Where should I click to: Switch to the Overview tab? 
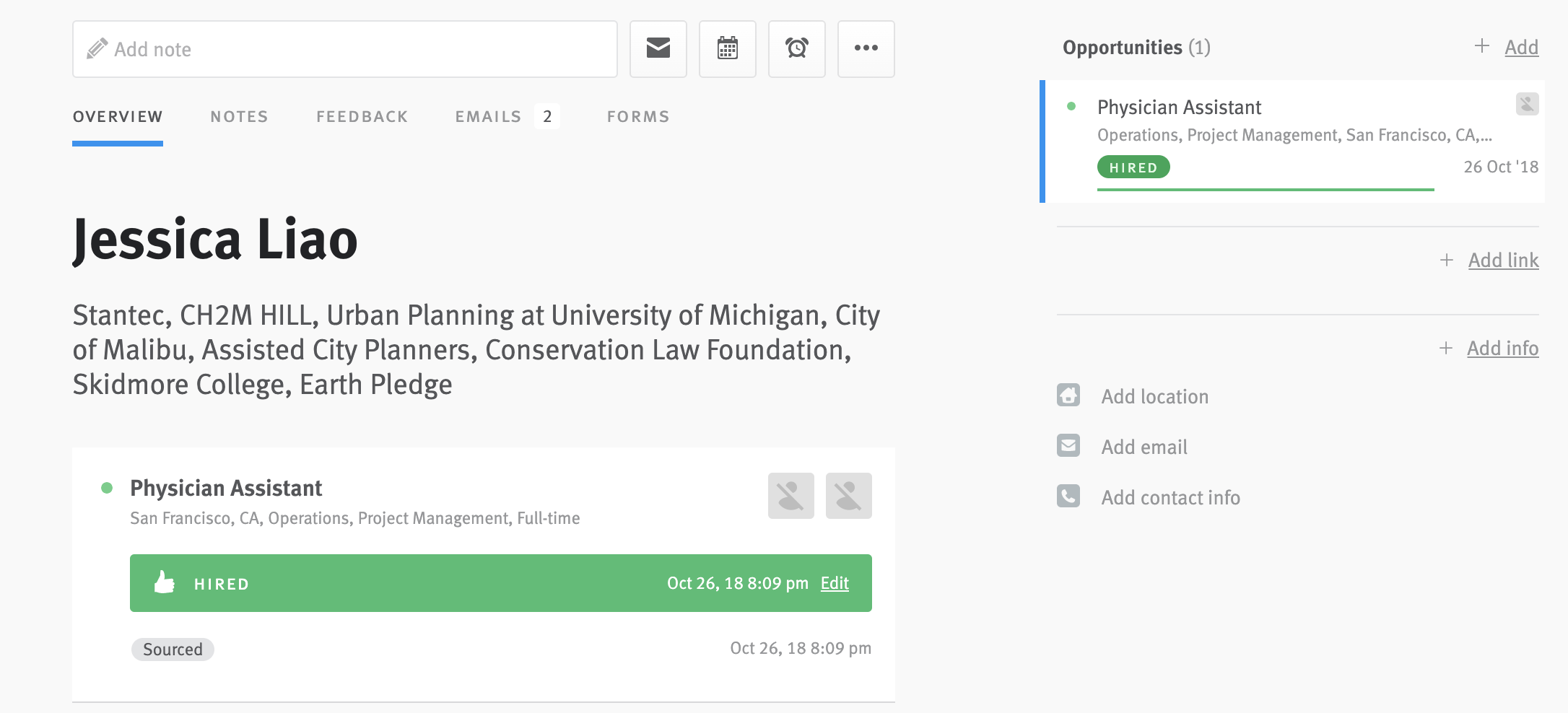[118, 117]
